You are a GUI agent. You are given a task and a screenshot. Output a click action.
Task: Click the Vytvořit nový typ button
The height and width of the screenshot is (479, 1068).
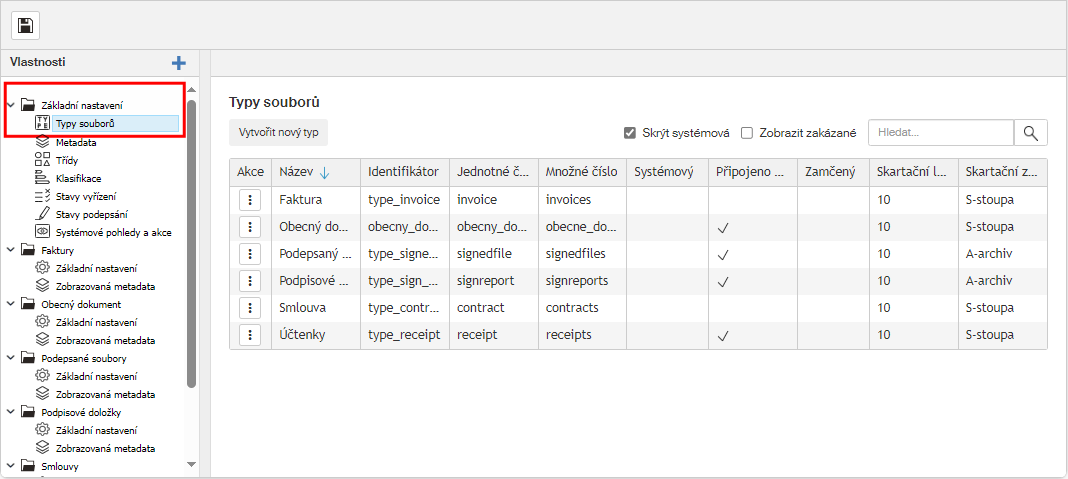tap(278, 133)
